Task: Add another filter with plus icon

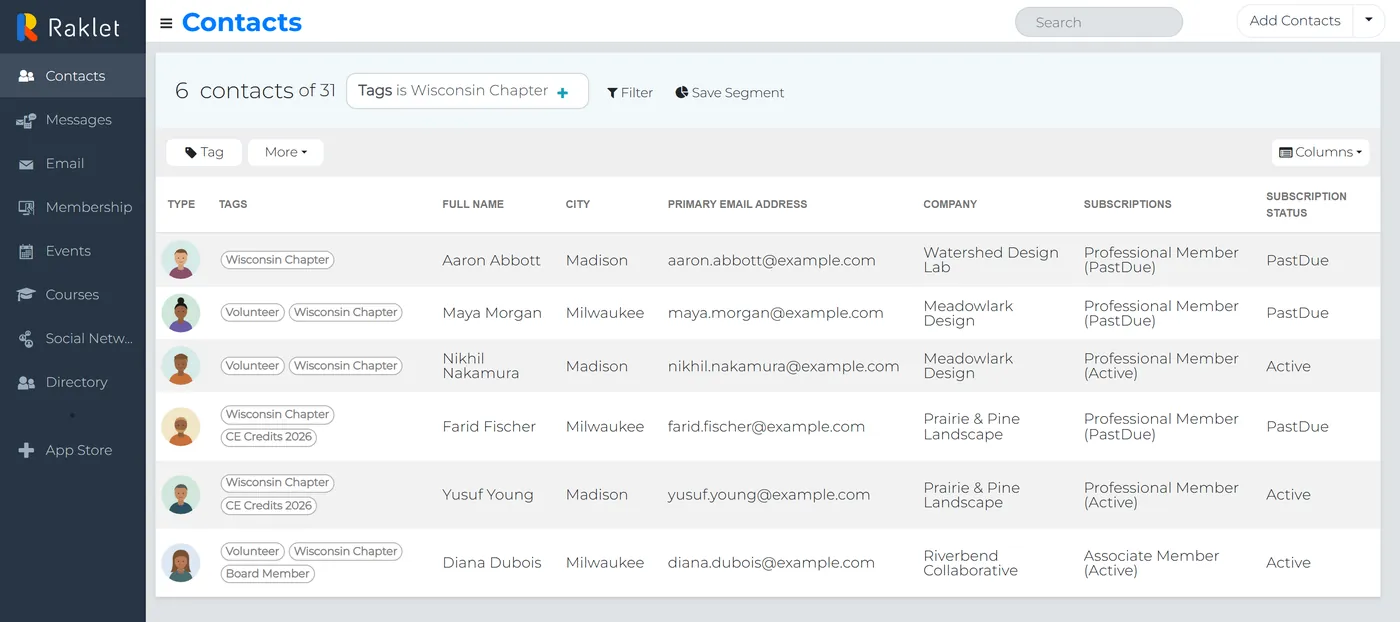Action: click(562, 92)
